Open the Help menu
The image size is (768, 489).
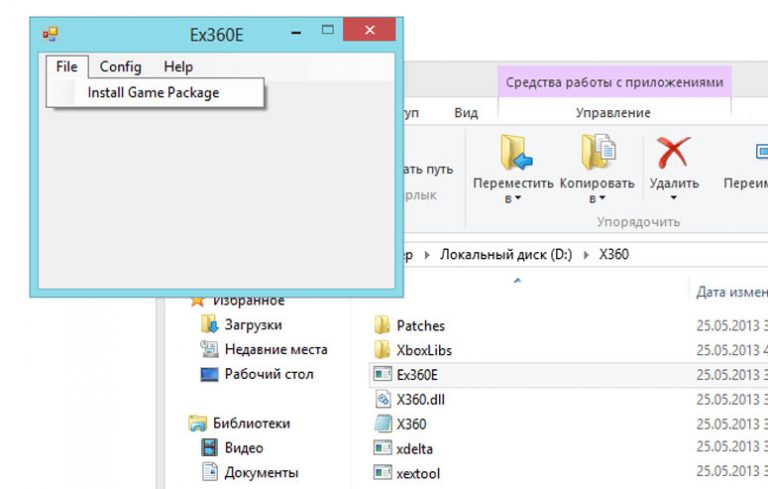pyautogui.click(x=178, y=67)
